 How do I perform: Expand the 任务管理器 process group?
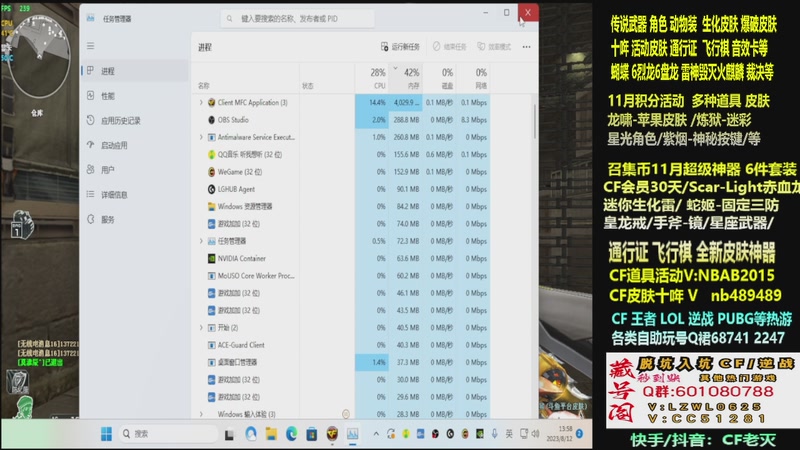pos(201,241)
